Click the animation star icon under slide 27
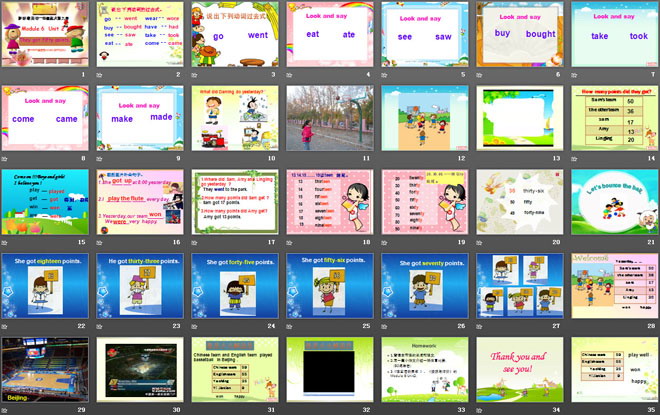Screen dimensions: 660x415 [x=479, y=326]
